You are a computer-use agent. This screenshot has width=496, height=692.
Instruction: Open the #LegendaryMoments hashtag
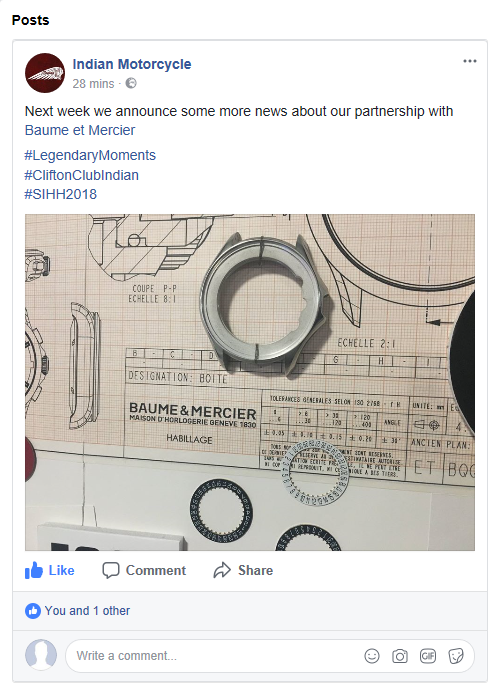90,155
